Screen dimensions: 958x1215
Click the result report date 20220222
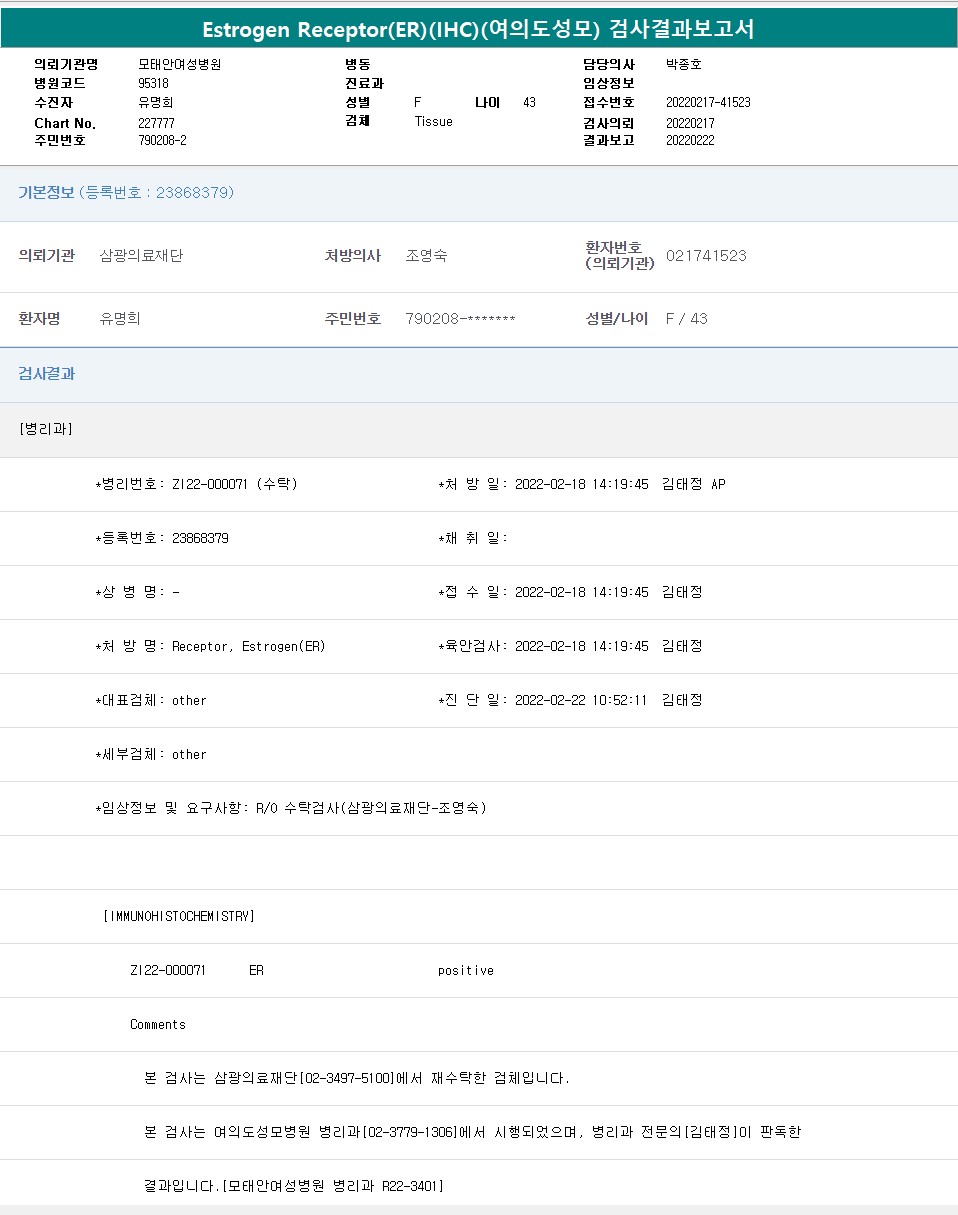tap(690, 140)
